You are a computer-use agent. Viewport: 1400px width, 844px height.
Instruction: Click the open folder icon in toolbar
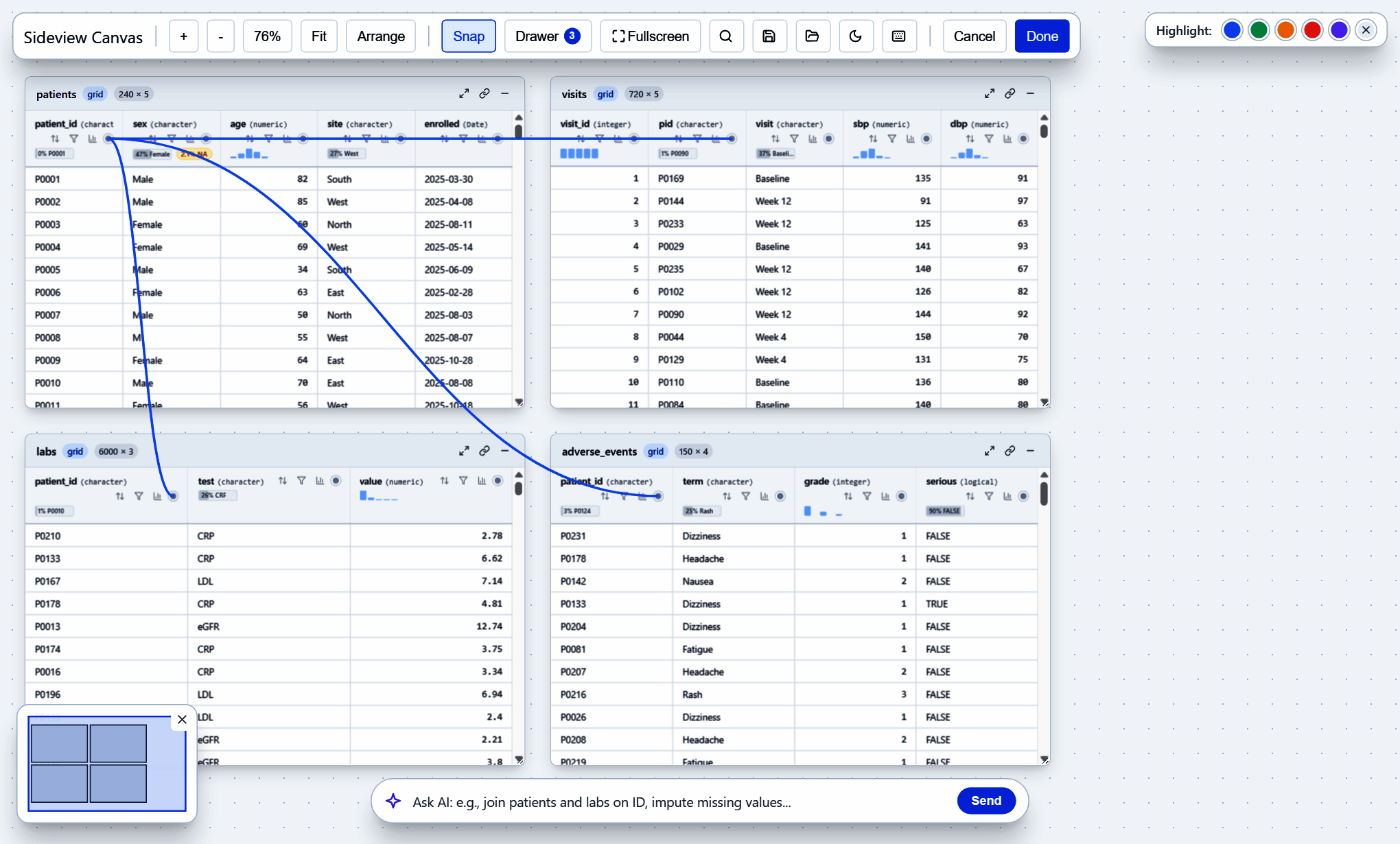point(812,36)
